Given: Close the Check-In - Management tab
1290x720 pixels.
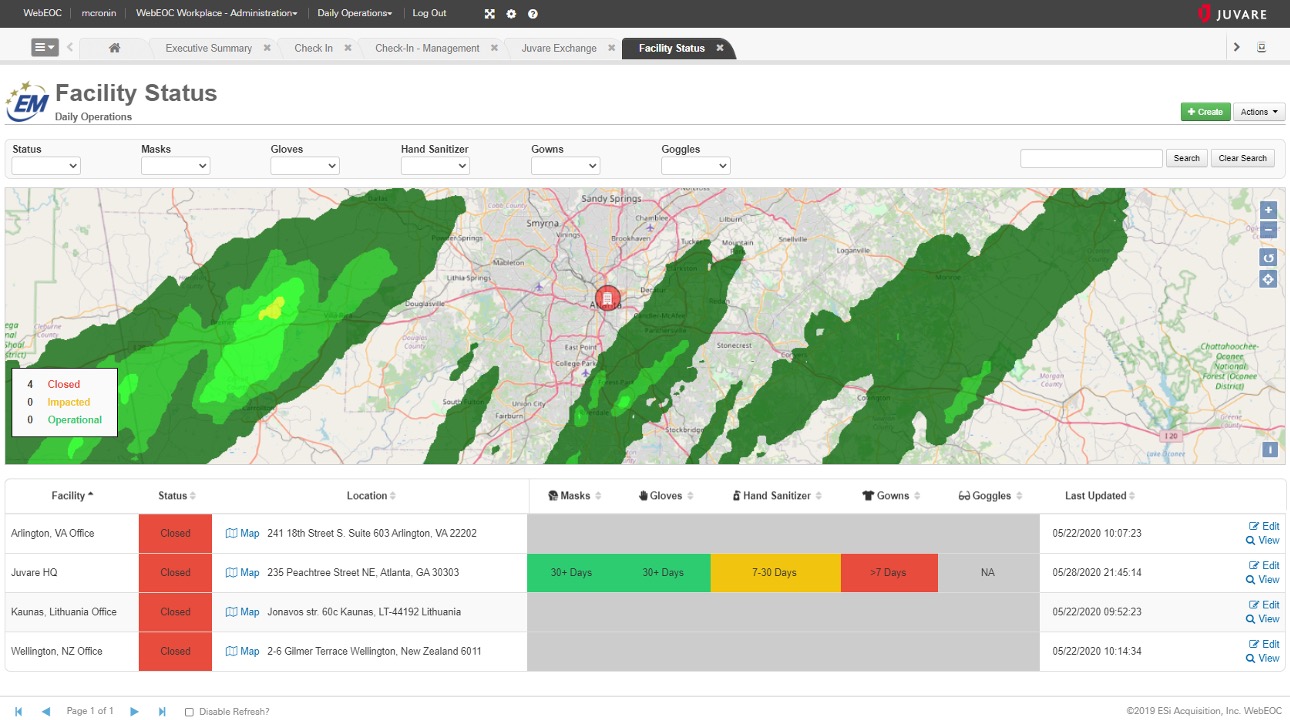Looking at the screenshot, I should tap(494, 48).
